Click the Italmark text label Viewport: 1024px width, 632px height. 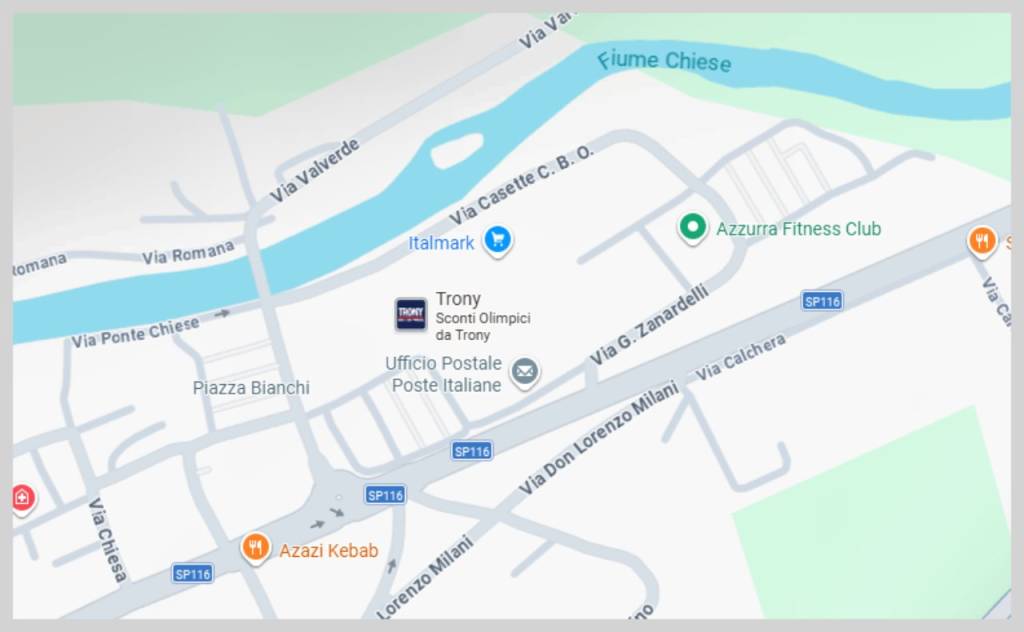click(441, 243)
